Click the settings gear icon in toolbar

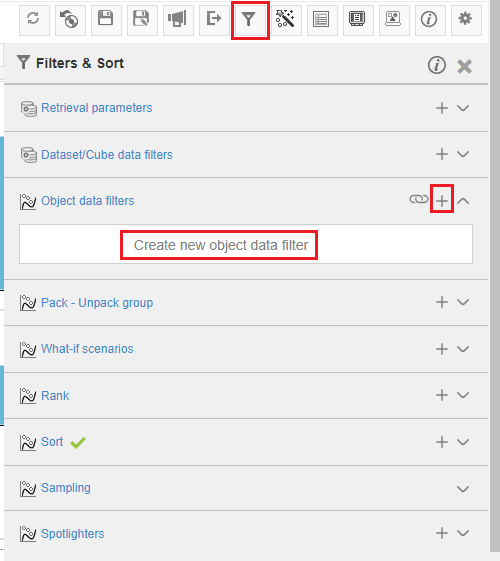[x=466, y=19]
